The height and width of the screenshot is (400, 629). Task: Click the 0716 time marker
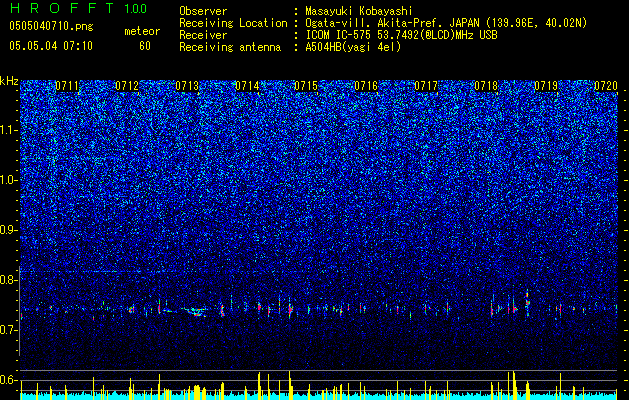(366, 86)
